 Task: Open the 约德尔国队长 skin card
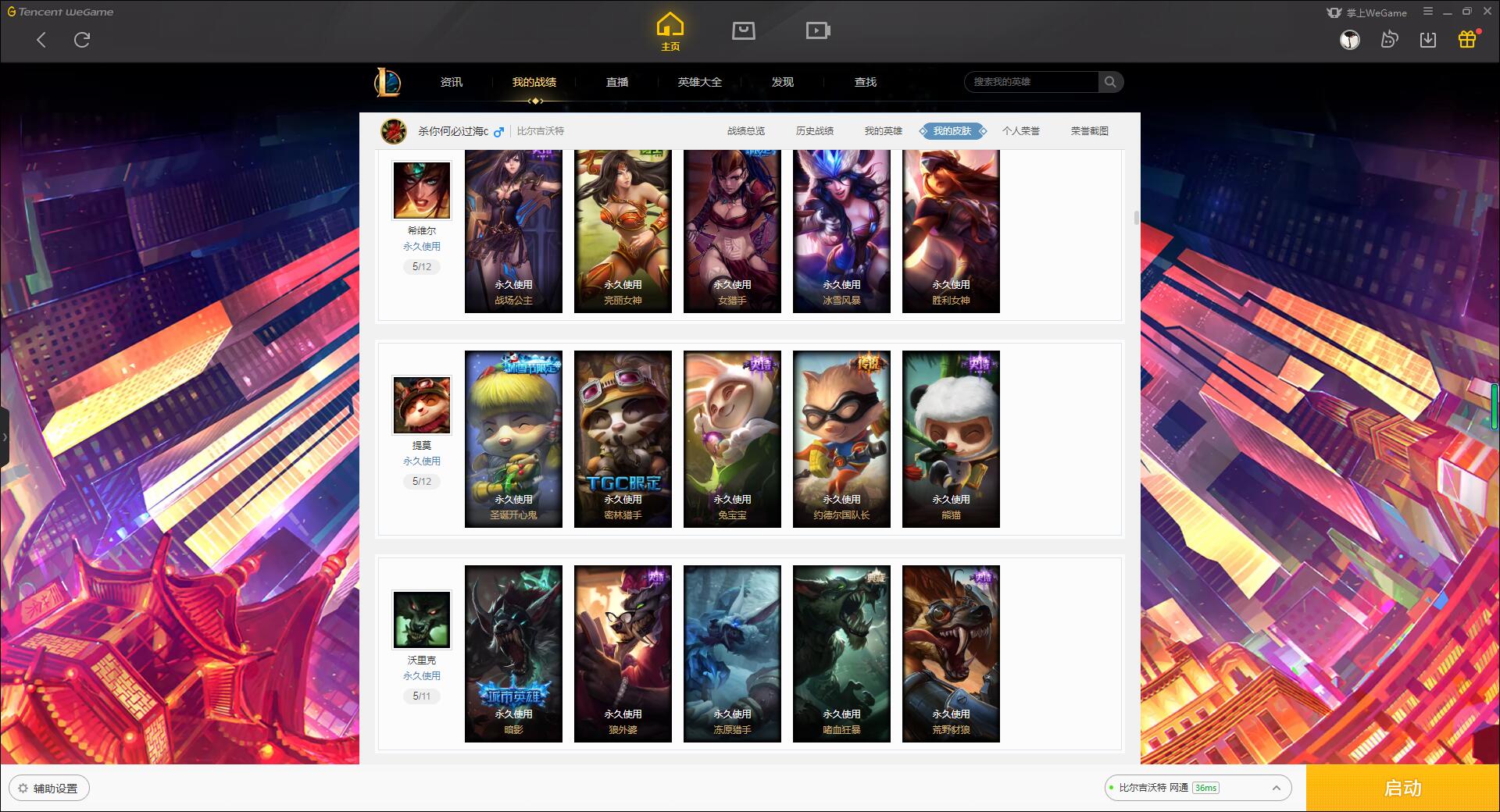(841, 439)
